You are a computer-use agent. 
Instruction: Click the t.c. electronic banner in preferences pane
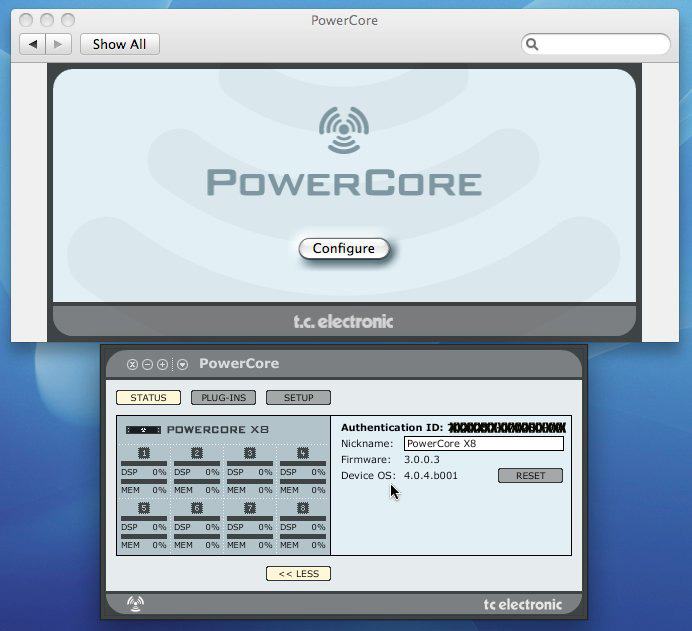point(344,321)
